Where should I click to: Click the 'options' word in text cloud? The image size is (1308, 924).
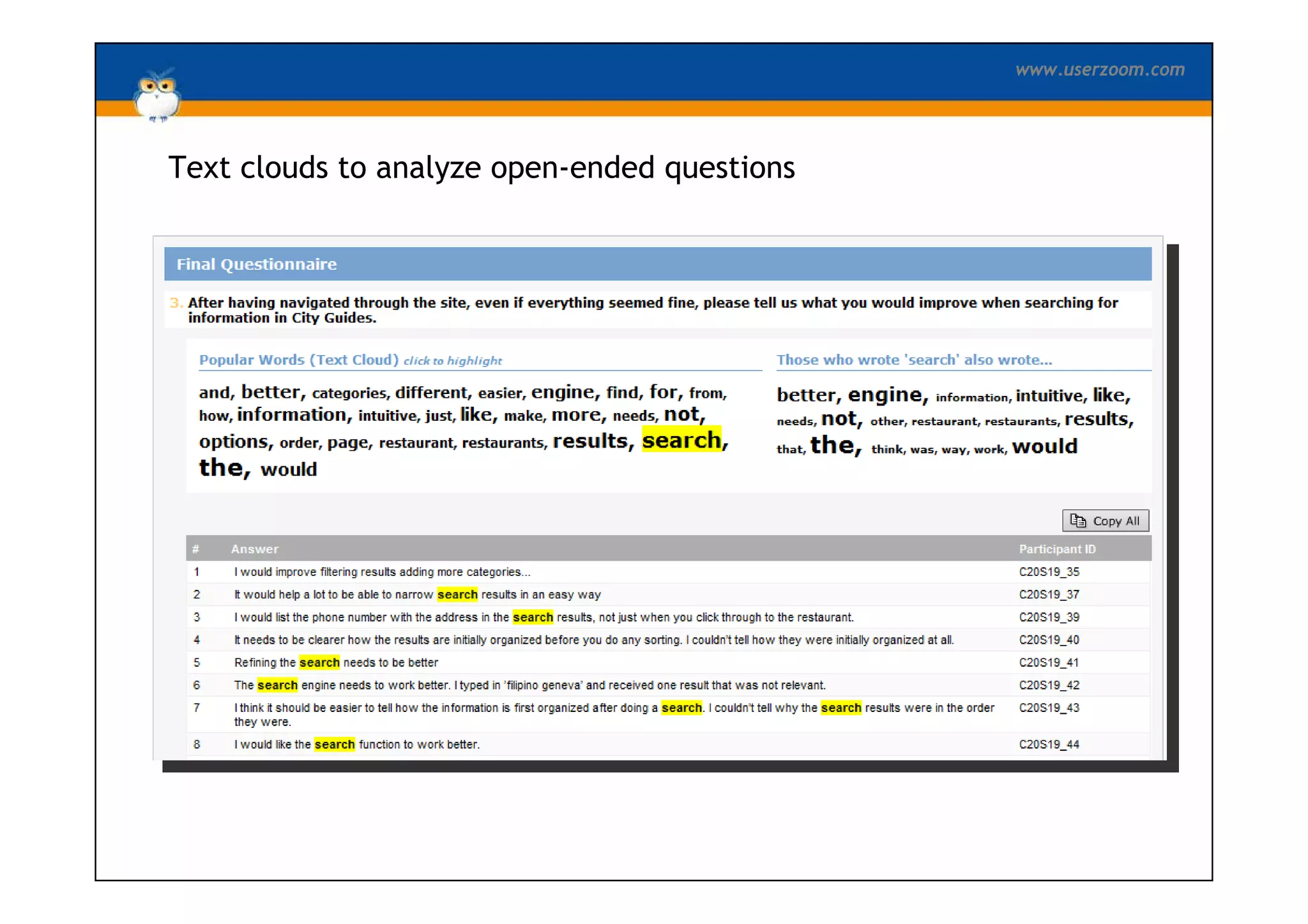(x=233, y=441)
